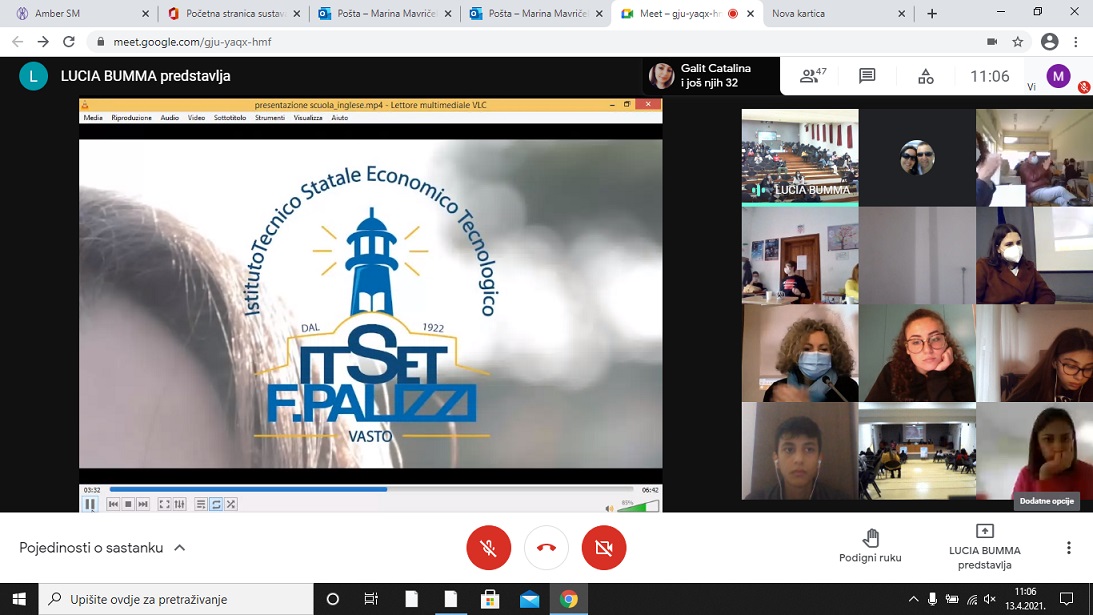1093x615 pixels.
Task: Open the Chrome profile icon
Action: (x=1049, y=42)
